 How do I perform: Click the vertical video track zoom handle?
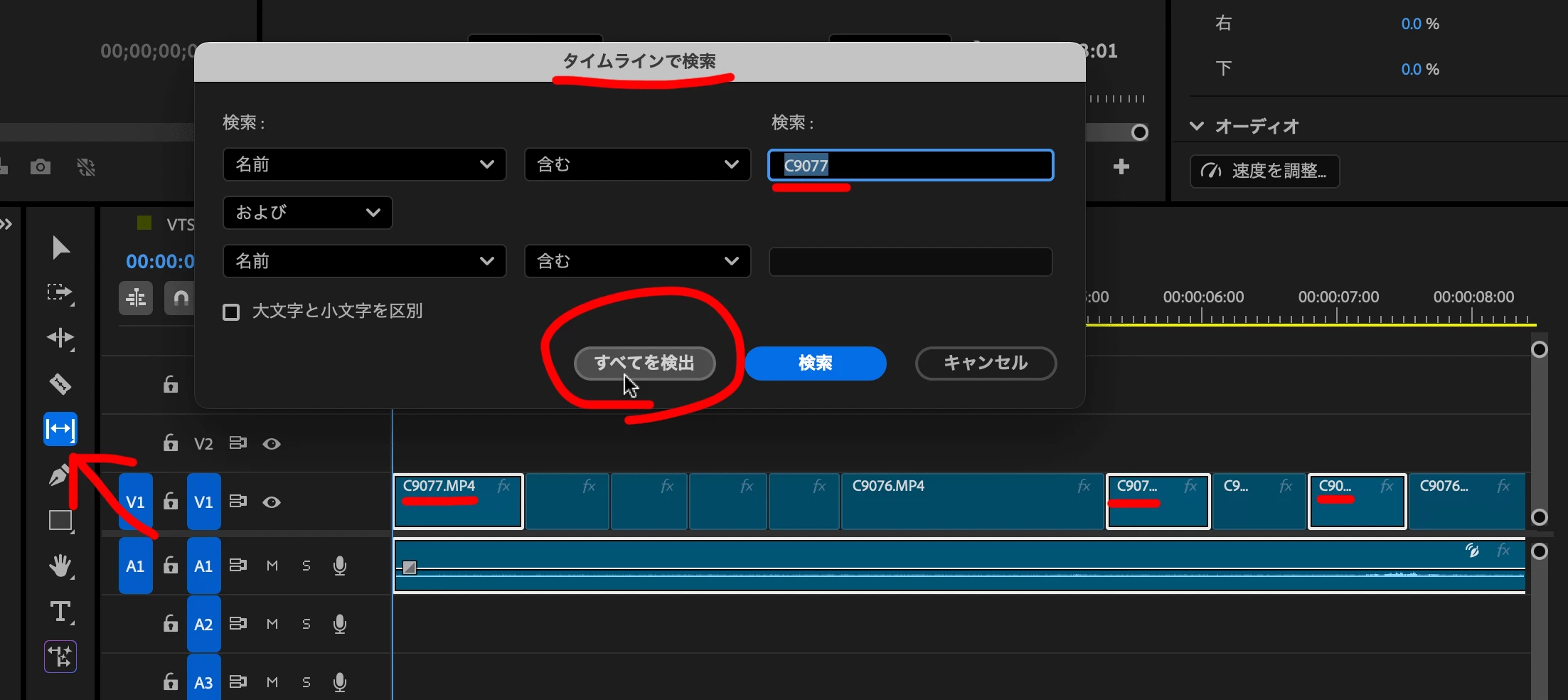1540,349
